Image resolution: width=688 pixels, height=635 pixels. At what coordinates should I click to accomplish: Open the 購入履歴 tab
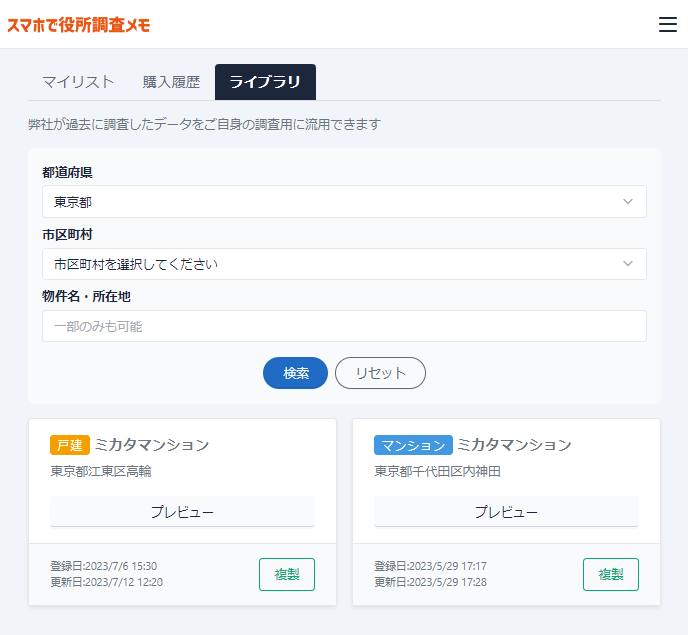[x=171, y=82]
